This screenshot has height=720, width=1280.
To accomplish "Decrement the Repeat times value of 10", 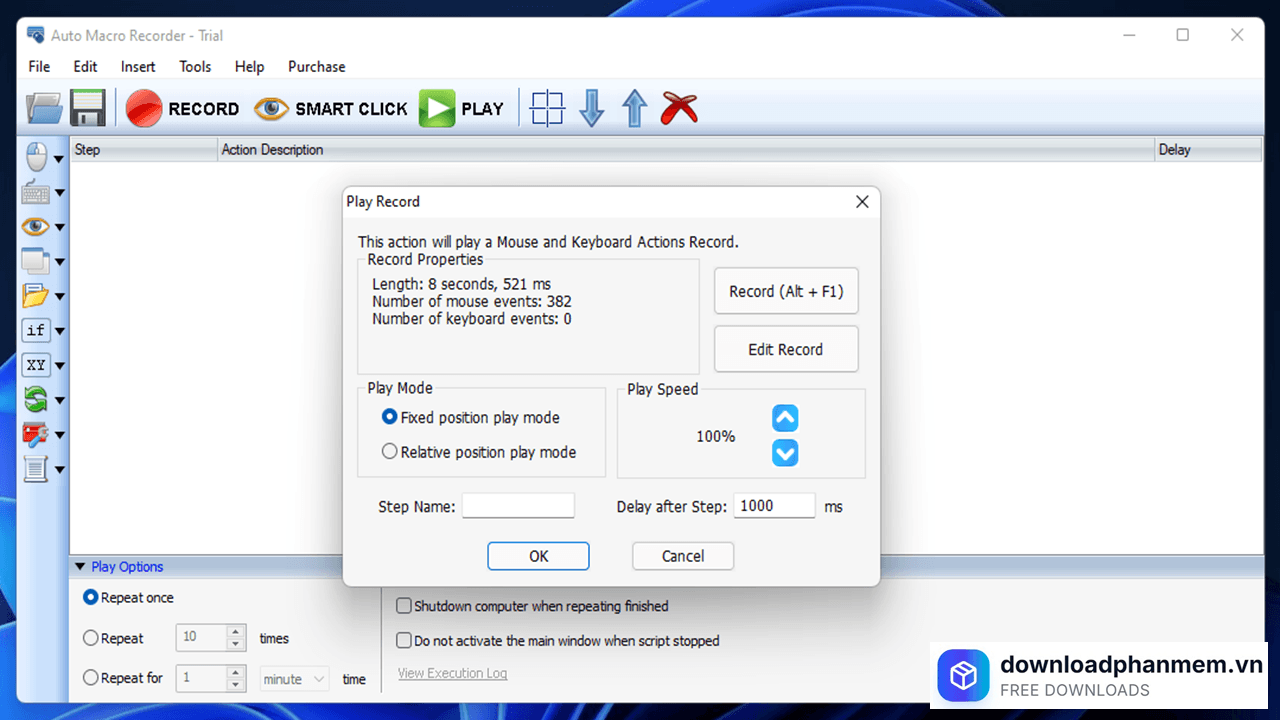I will pyautogui.click(x=236, y=645).
